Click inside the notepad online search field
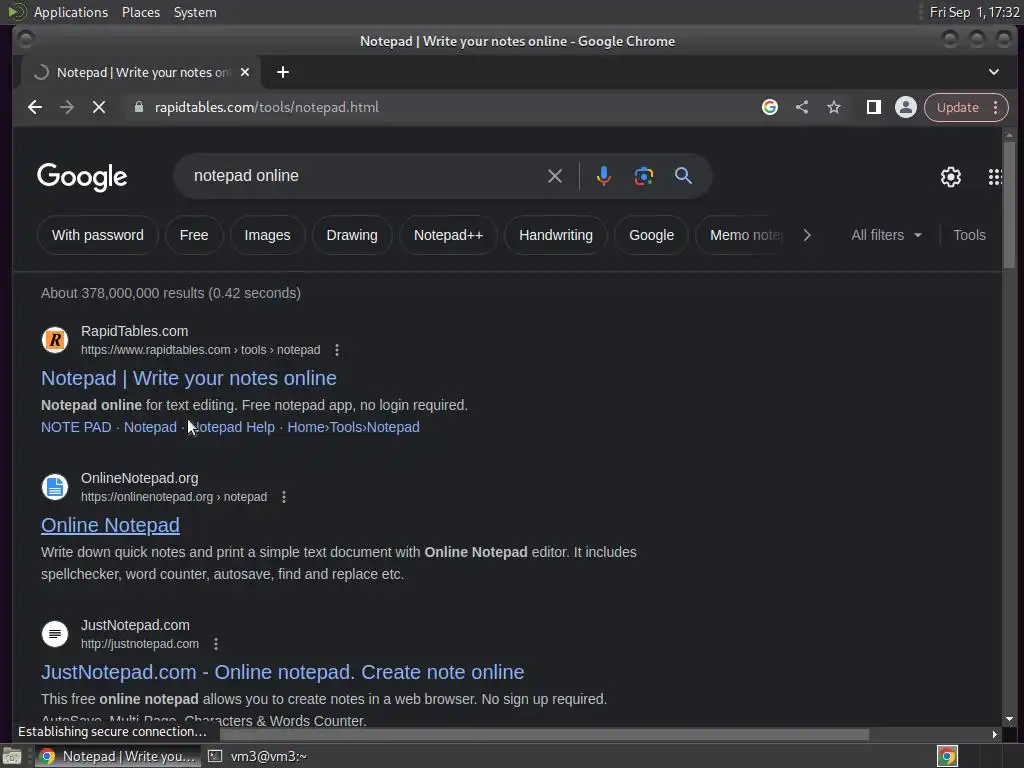Screen dimensions: 1024x768 pos(366,176)
